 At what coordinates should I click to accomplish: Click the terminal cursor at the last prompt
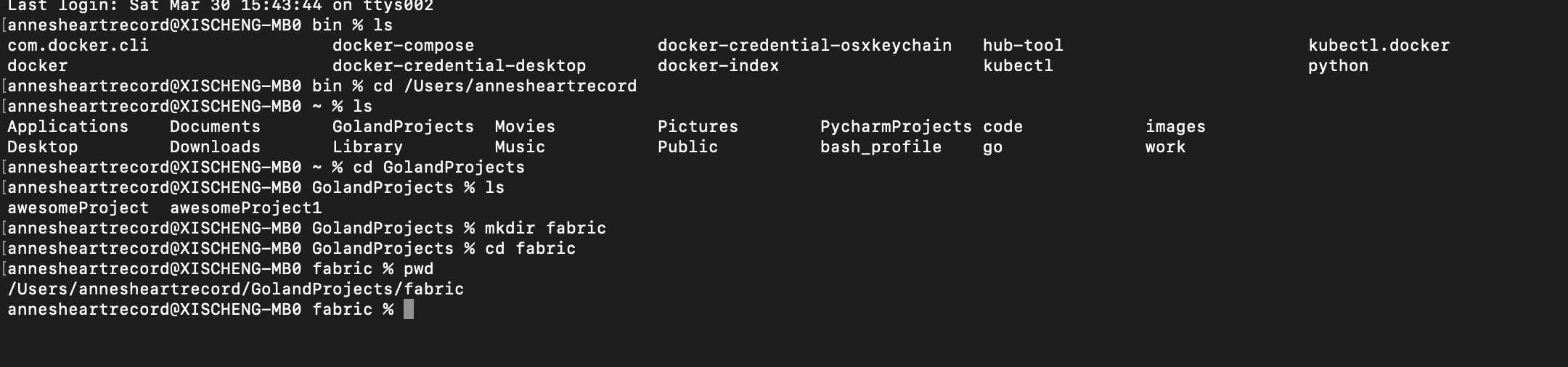[409, 310]
